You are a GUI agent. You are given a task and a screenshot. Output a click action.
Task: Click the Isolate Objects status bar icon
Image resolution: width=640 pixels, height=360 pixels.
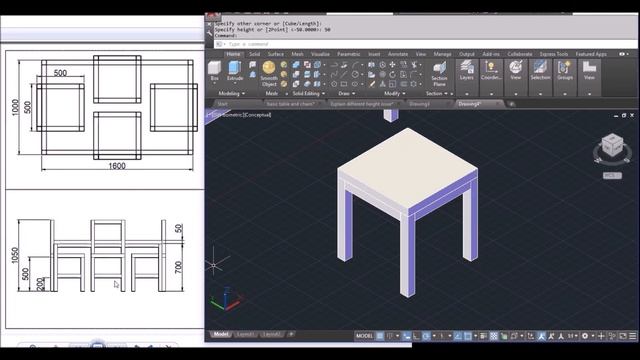coord(612,336)
